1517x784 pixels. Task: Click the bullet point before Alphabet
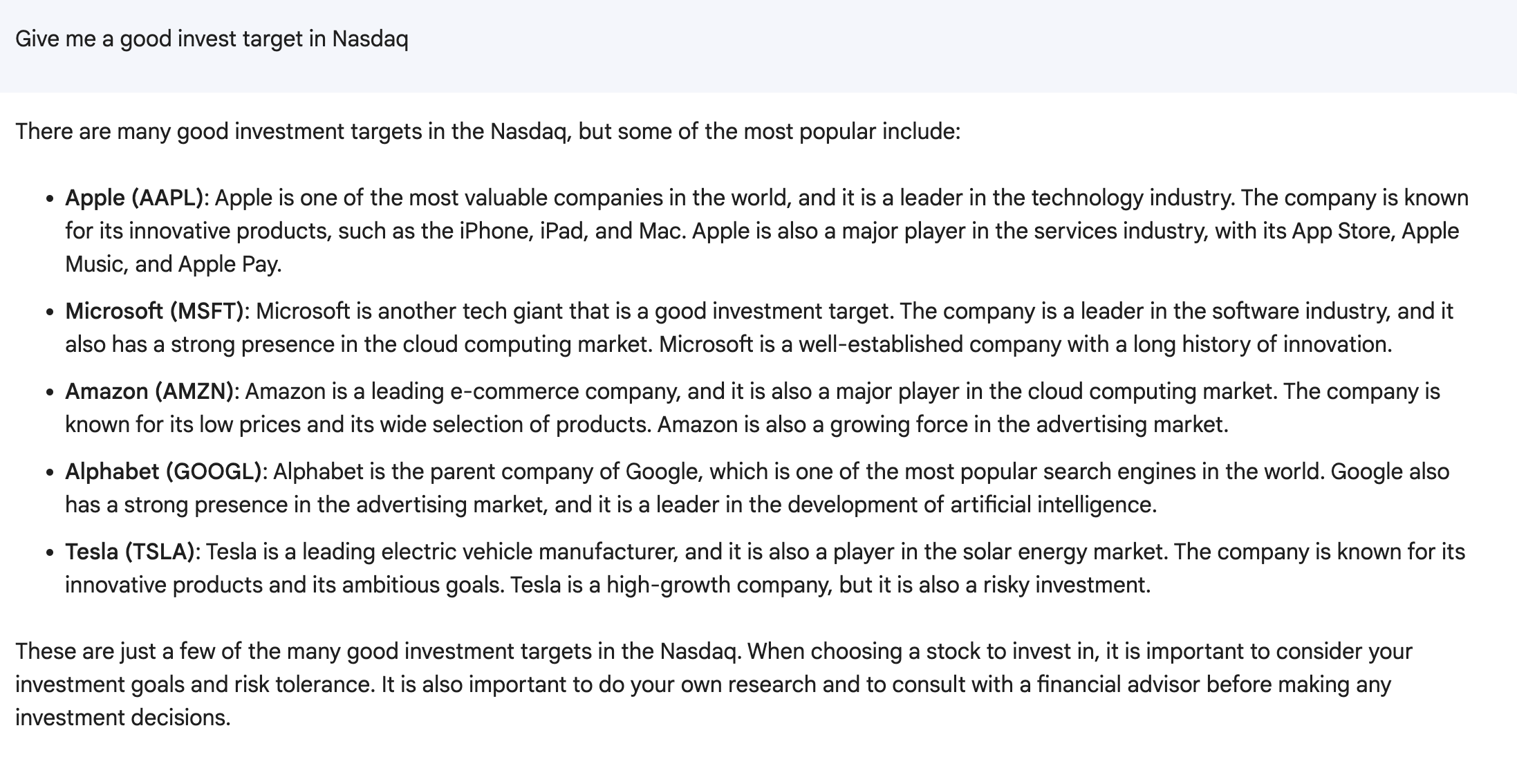pos(49,472)
